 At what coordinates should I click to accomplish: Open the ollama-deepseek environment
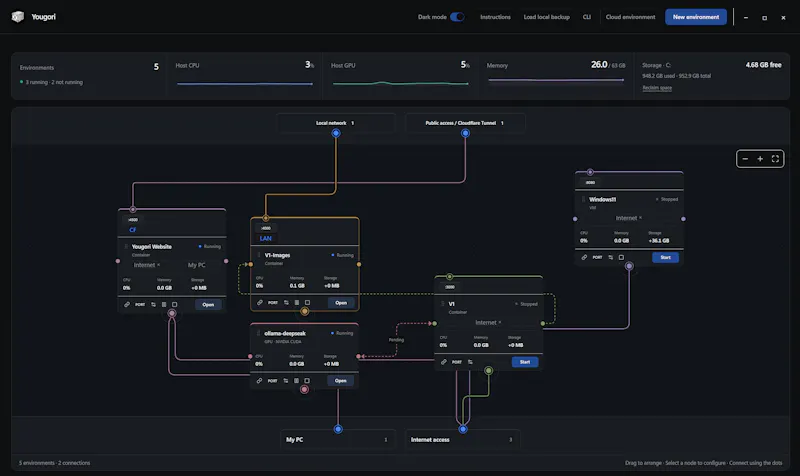tap(340, 381)
